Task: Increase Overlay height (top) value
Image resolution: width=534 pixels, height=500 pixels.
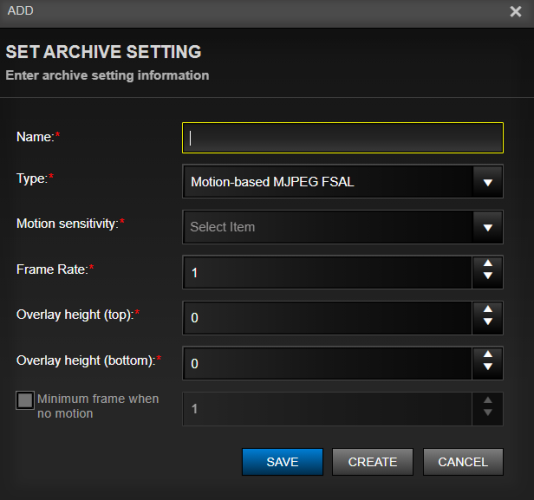Action: 488,309
